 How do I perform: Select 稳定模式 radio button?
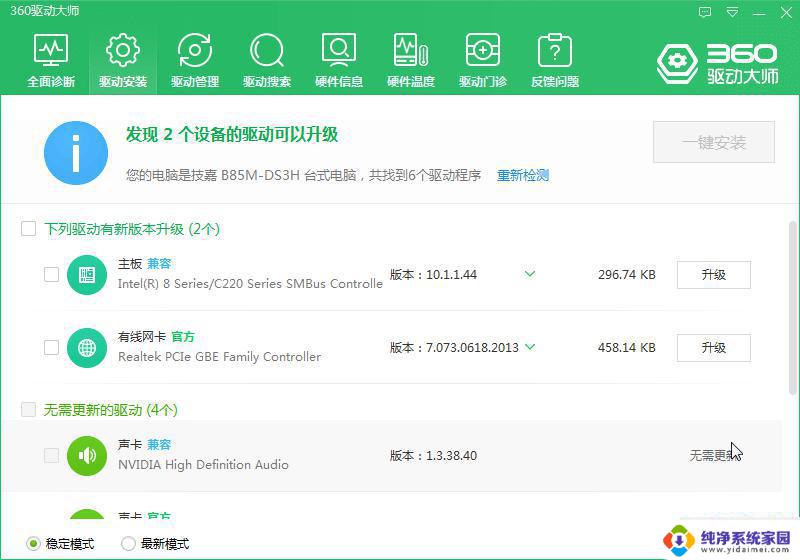coord(33,544)
